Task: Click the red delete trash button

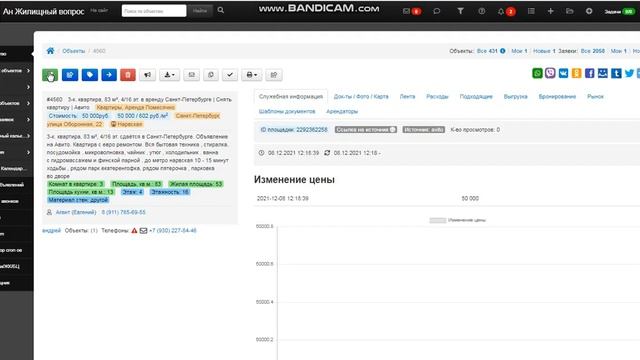Action: coord(128,75)
